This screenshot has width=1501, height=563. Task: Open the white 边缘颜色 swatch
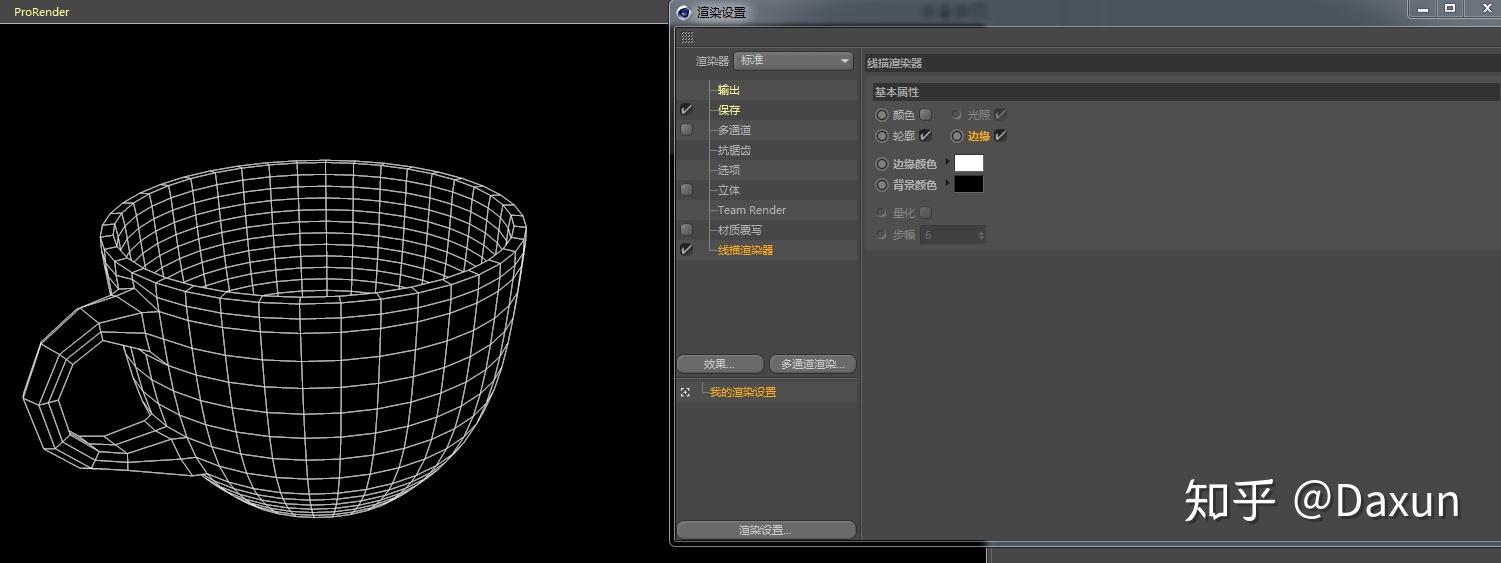coord(969,163)
